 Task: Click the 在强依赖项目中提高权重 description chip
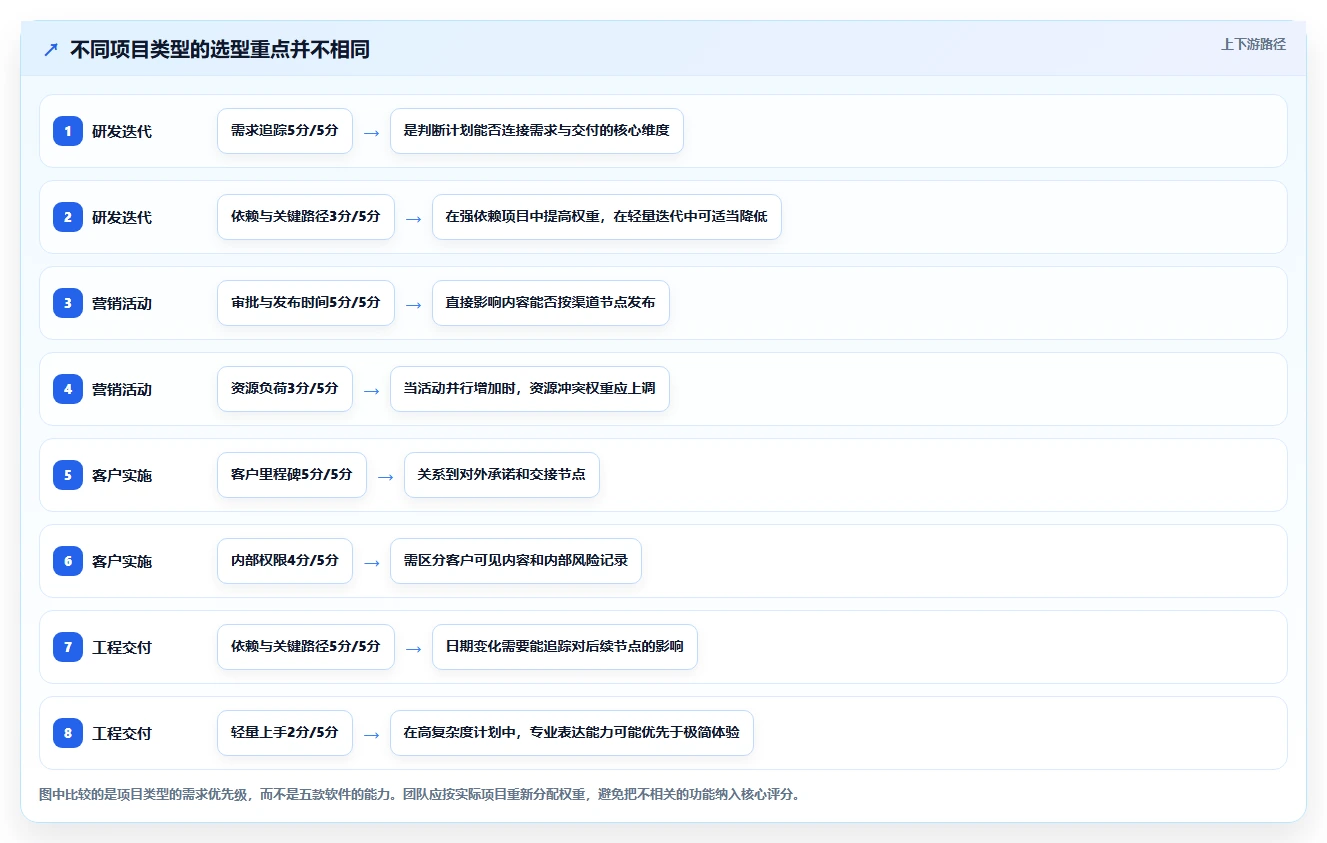607,217
